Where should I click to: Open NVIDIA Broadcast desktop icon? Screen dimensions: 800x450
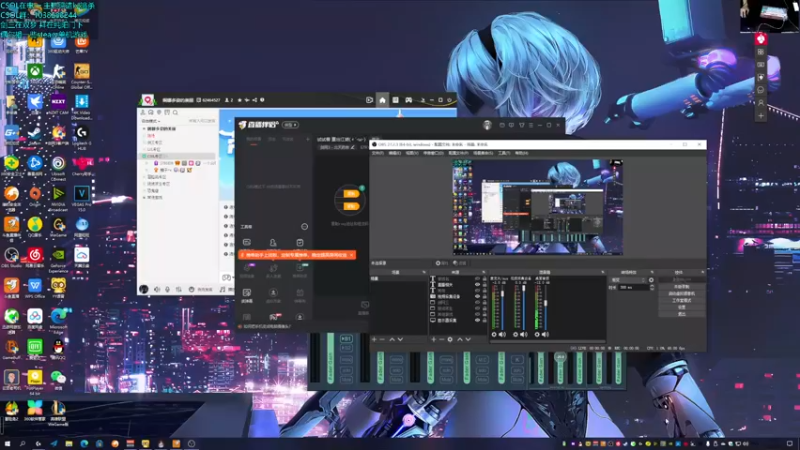click(x=58, y=198)
